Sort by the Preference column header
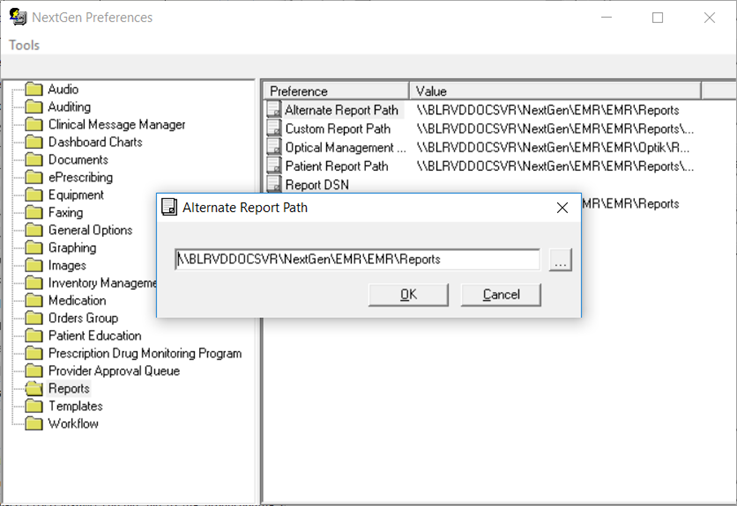 point(337,91)
